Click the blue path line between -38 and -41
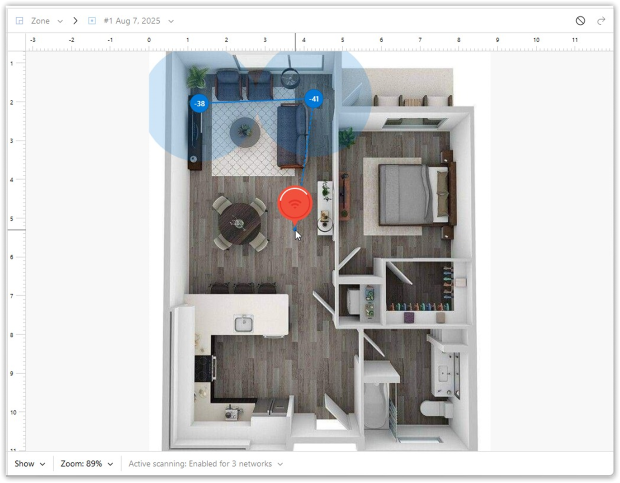Image resolution: width=620 pixels, height=483 pixels. [x=255, y=102]
